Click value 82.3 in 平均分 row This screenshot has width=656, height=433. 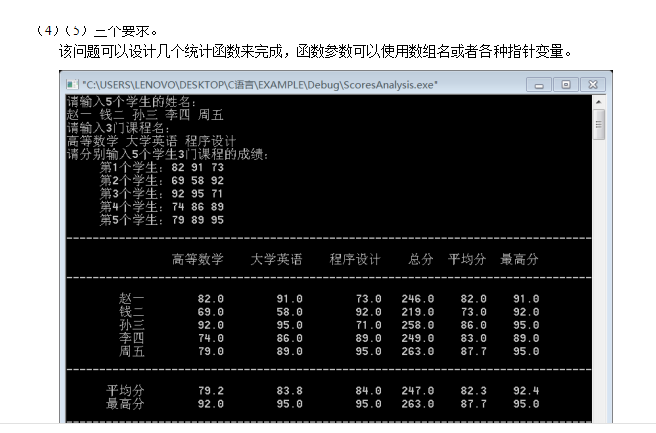pyautogui.click(x=473, y=391)
